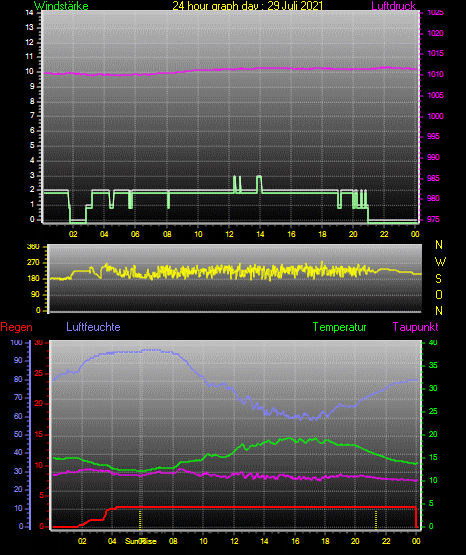Click the Taupunkt legend label
This screenshot has height=555, width=466.
click(415, 327)
